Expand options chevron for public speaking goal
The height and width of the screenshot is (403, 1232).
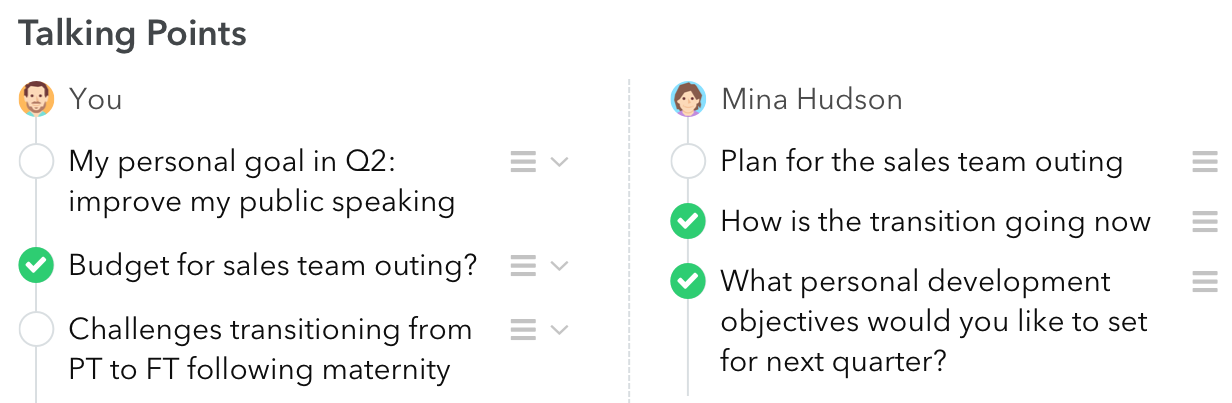(560, 162)
